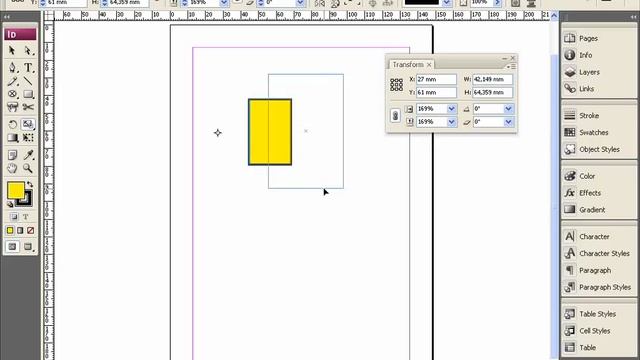The width and height of the screenshot is (640, 360).
Task: Select the Pencil tool
Action: click(12, 81)
